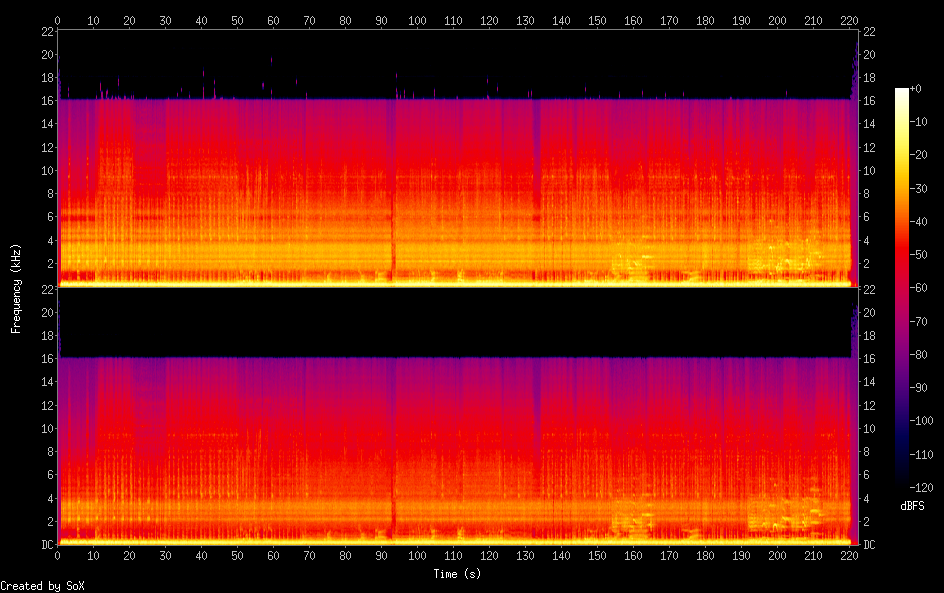Select the 50 mark on the top time axis
The width and height of the screenshot is (944, 593).
coord(237,20)
